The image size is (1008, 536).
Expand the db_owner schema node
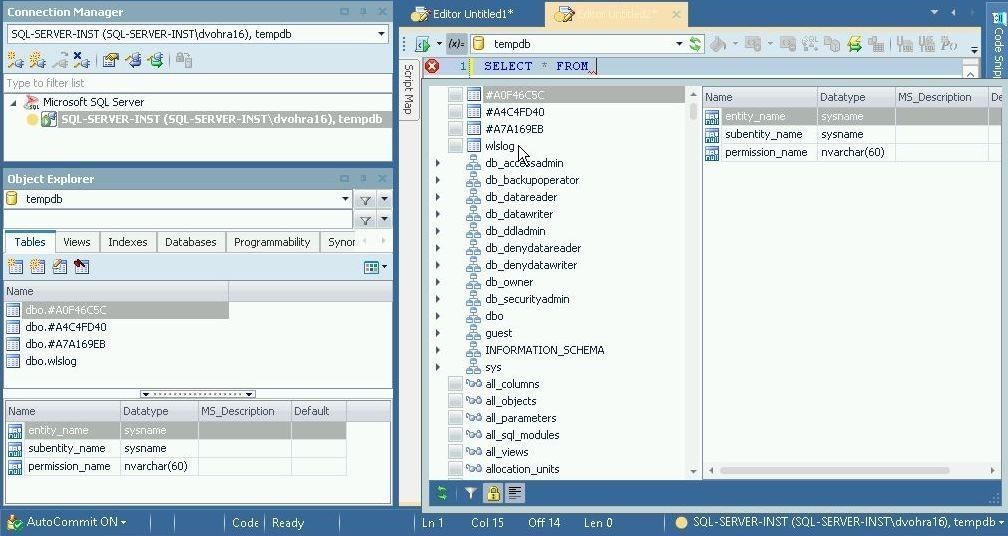pos(438,282)
